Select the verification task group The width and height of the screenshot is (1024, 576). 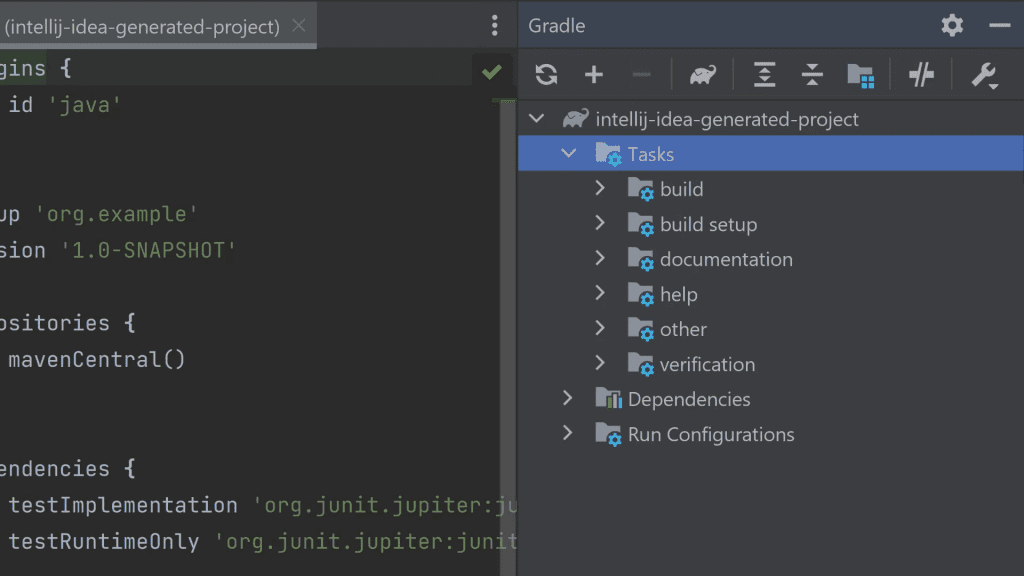click(707, 363)
